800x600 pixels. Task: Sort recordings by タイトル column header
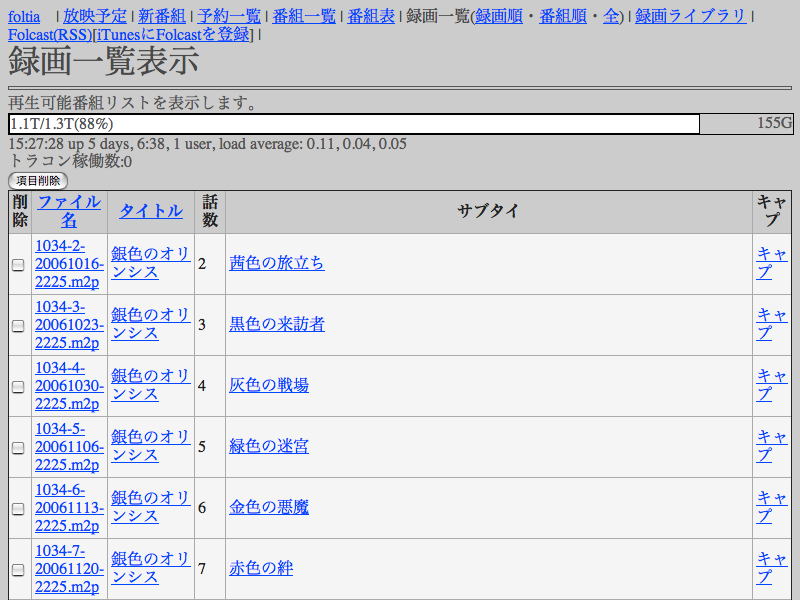point(151,211)
